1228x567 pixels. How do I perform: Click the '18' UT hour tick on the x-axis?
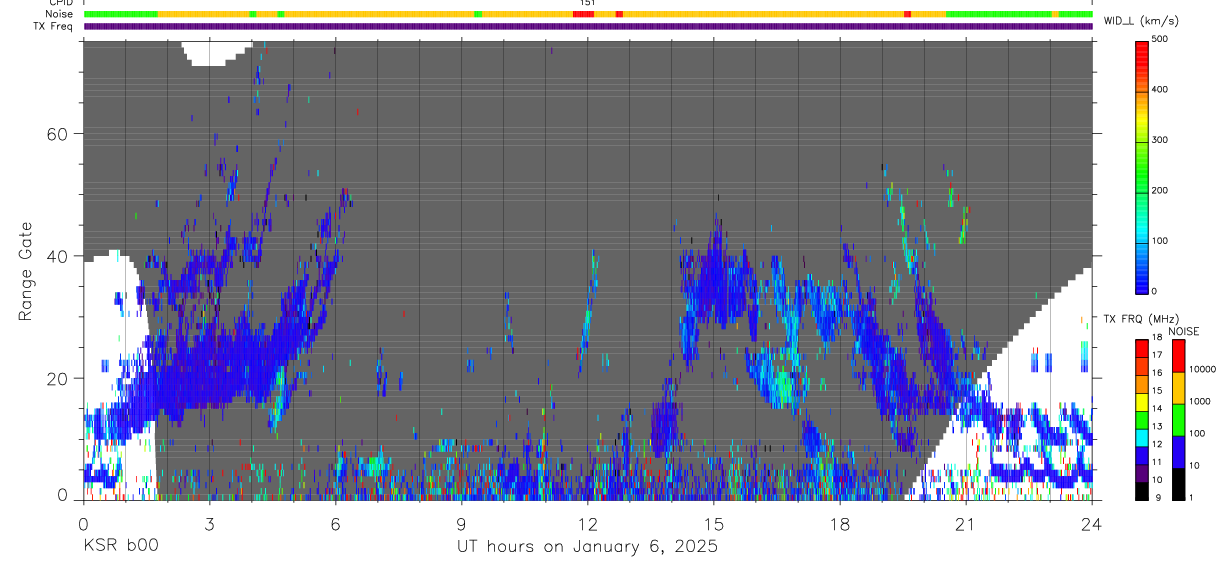839,523
